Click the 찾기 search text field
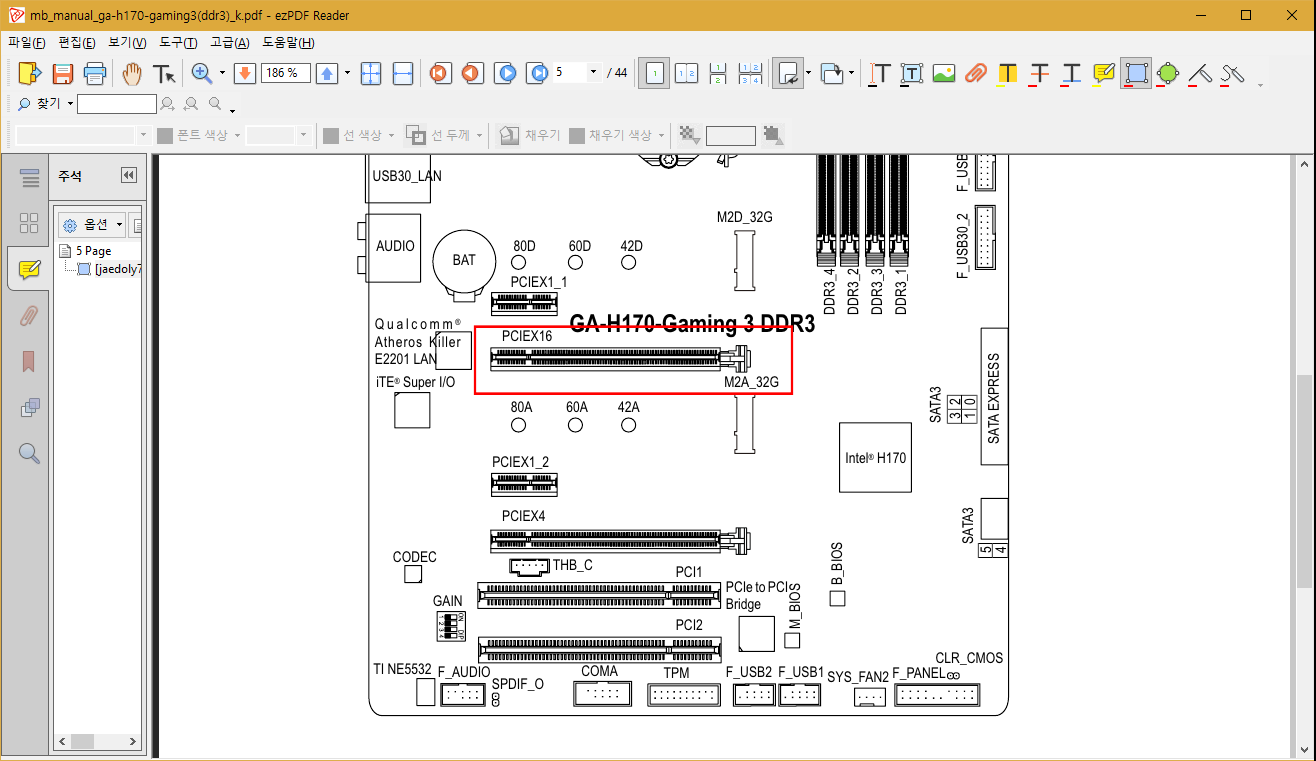The height and width of the screenshot is (761, 1316). (x=117, y=104)
